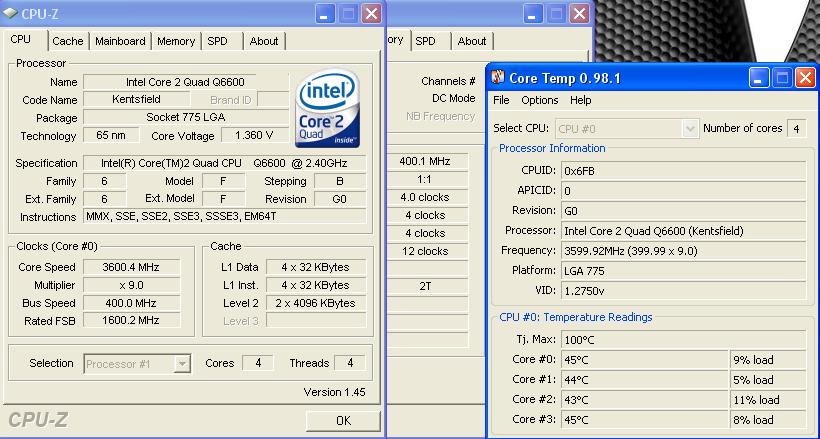
Task: Click the OK button in CPU-Z
Action: pos(343,420)
